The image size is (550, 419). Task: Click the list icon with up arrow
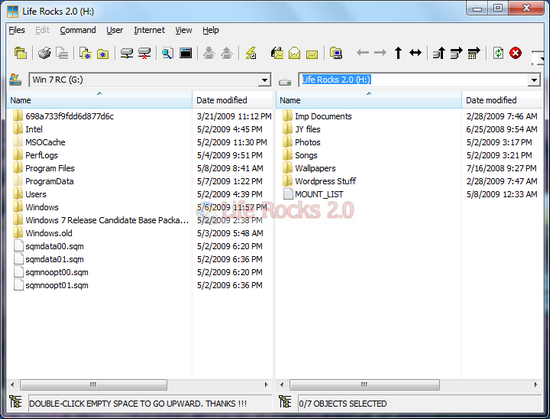pyautogui.click(x=439, y=53)
